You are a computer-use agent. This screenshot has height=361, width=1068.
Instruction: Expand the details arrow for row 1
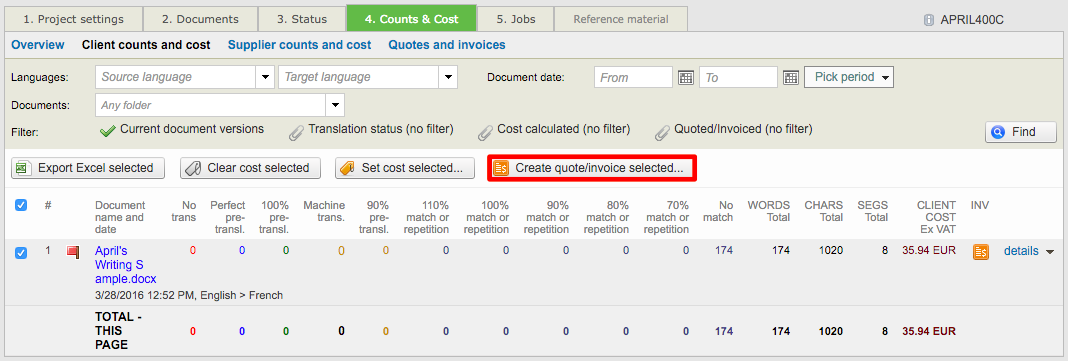[1050, 251]
